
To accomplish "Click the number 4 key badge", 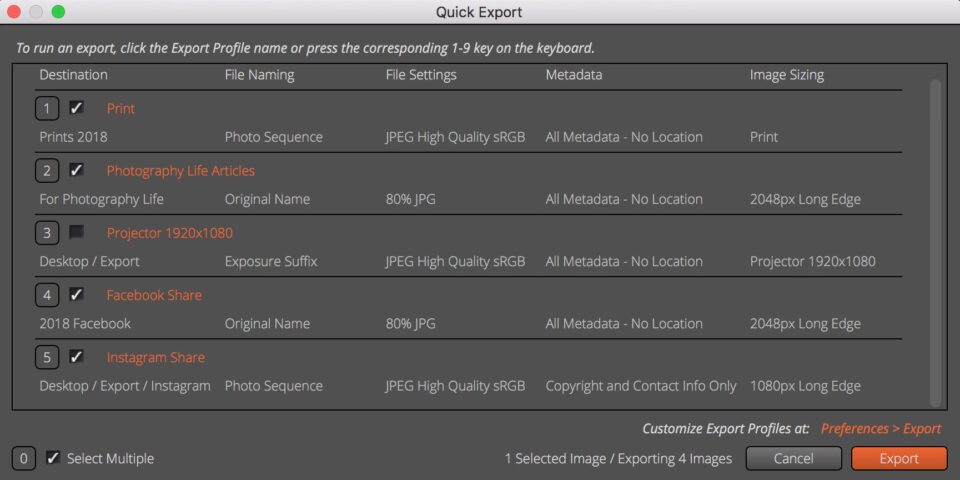I will point(47,295).
